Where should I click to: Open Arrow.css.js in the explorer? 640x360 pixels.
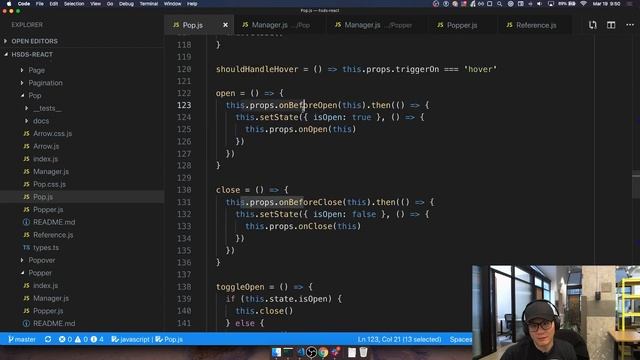tap(52, 133)
